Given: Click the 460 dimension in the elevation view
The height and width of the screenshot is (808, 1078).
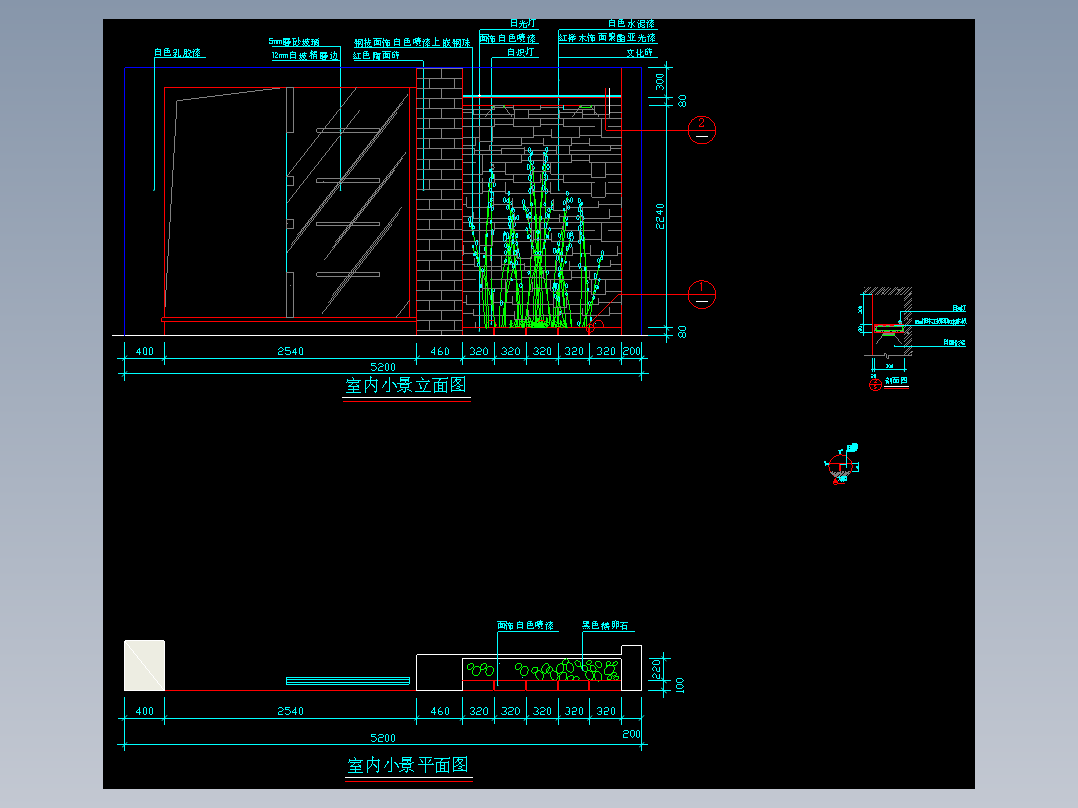Looking at the screenshot, I should coord(440,351).
